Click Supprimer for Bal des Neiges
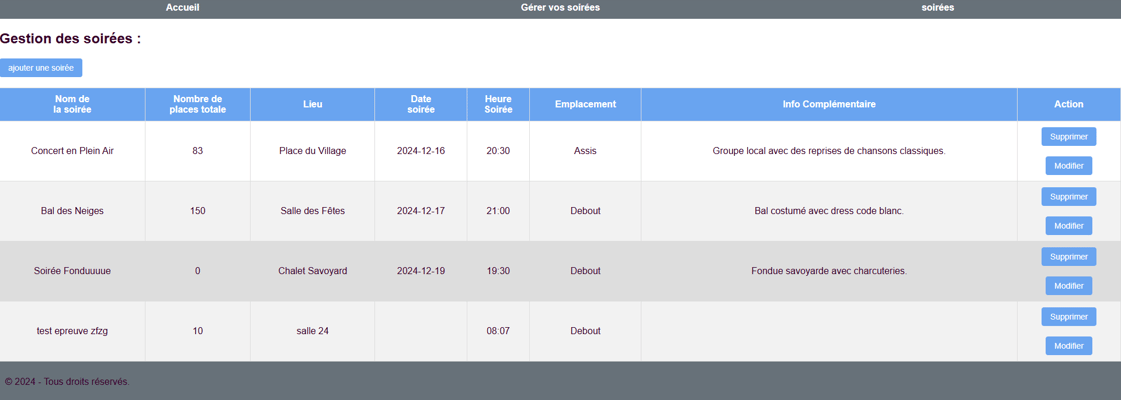Image resolution: width=1121 pixels, height=400 pixels. point(1069,196)
